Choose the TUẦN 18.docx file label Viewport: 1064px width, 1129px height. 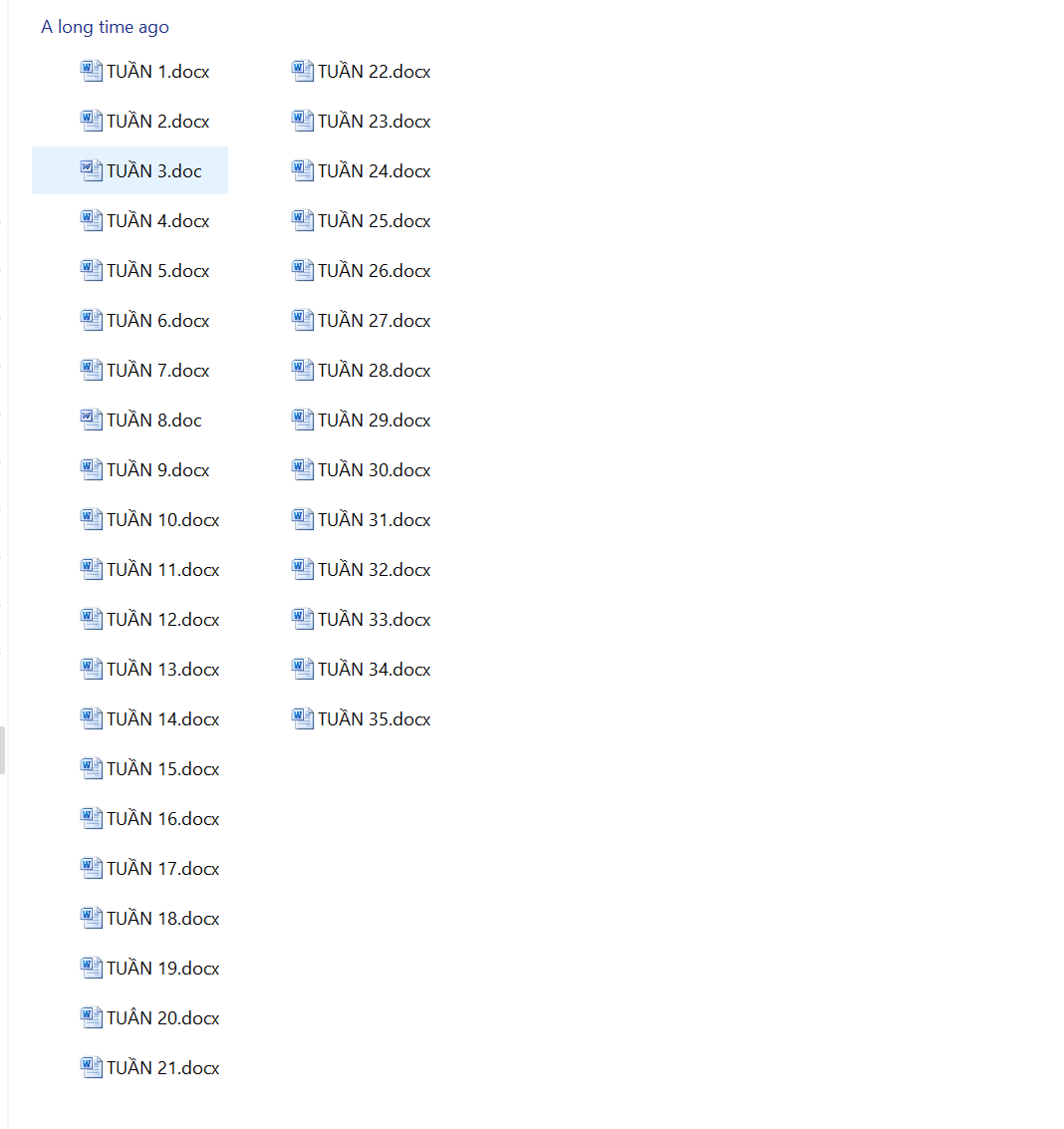click(163, 919)
